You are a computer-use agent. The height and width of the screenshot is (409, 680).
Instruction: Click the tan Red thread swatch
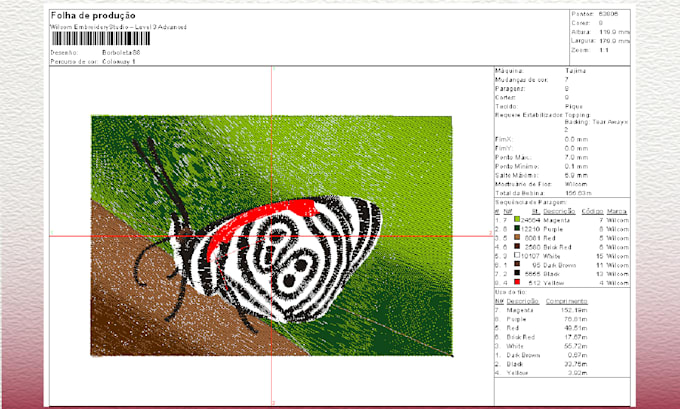[517, 238]
